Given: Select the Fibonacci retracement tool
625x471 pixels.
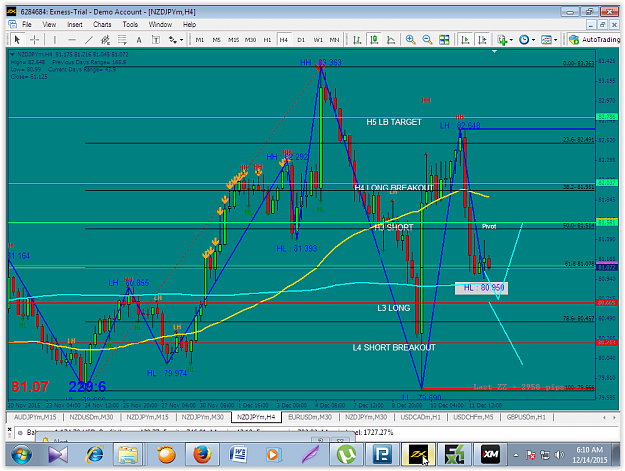Looking at the screenshot, I should coord(122,39).
